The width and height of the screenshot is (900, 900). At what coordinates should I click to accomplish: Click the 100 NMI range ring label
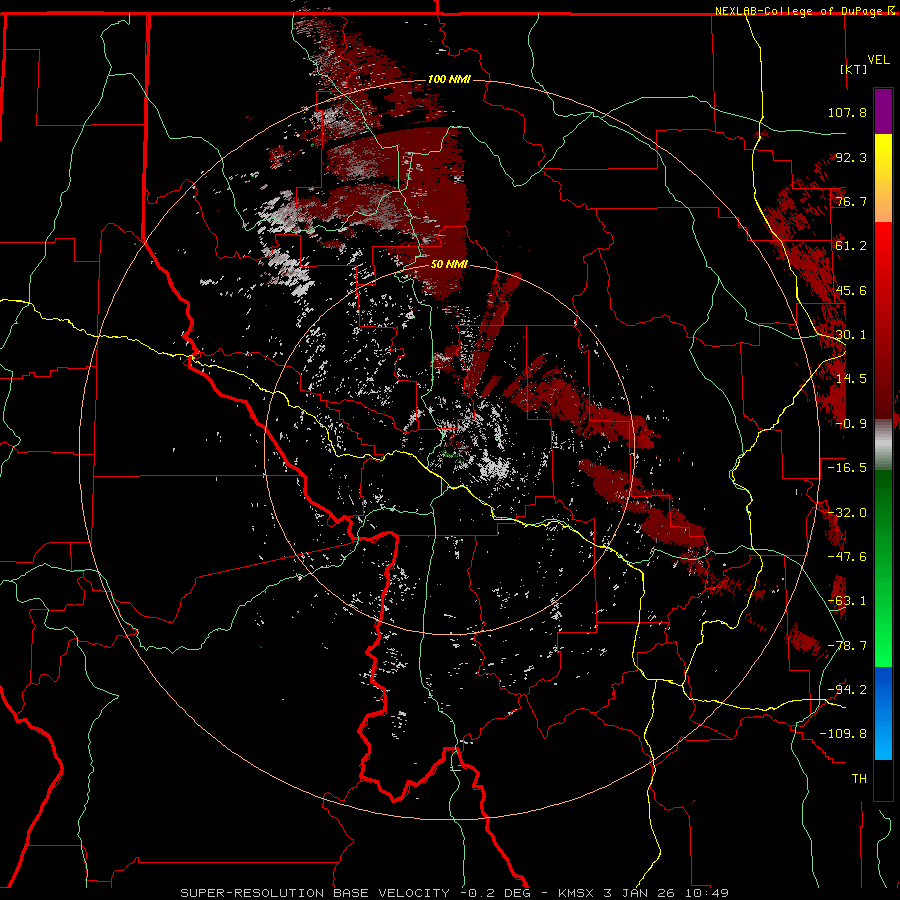[x=449, y=79]
